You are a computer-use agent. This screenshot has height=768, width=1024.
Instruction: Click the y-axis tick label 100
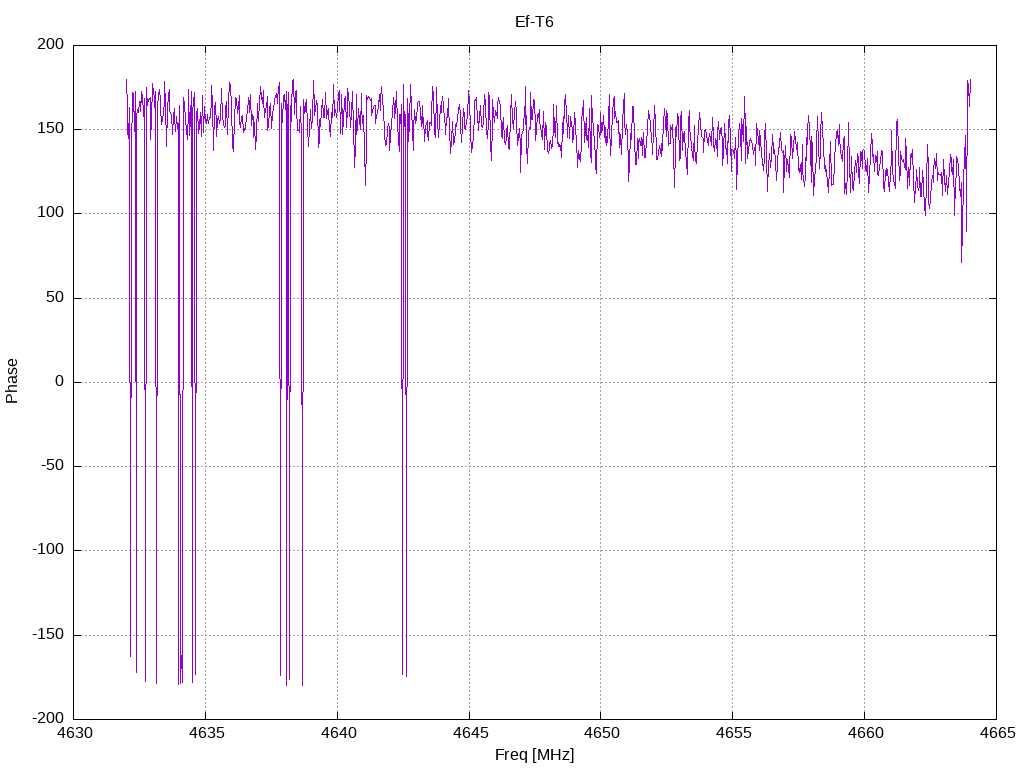[51, 213]
